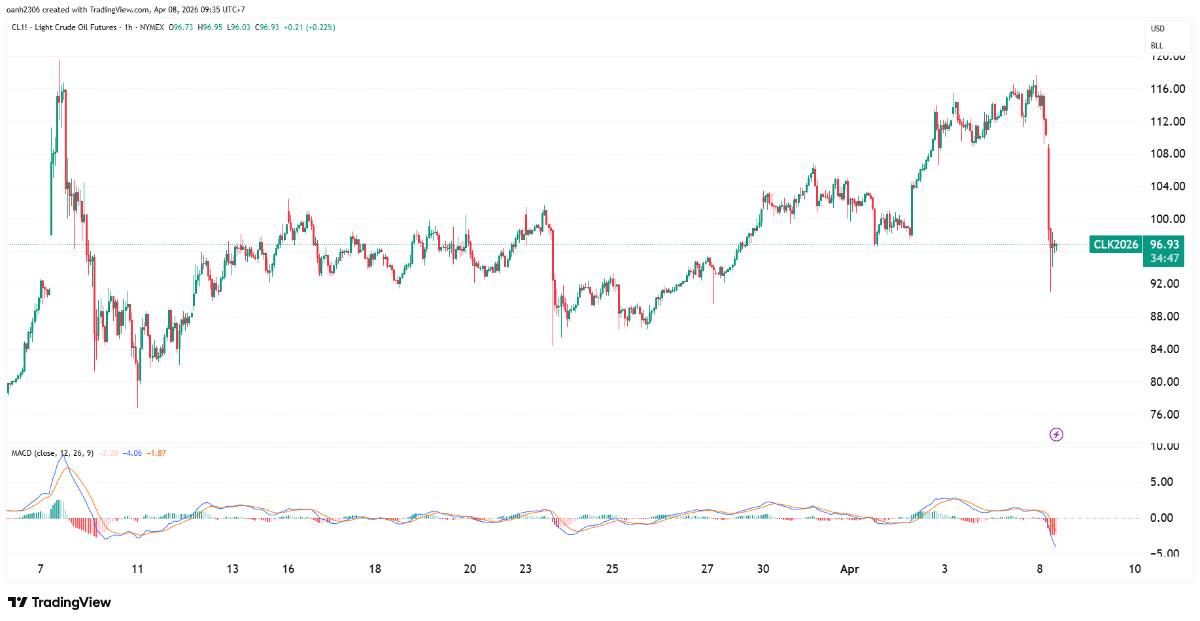Screen dimensions: 1200x621
Task: Open the USD currency selector
Action: [1157, 29]
